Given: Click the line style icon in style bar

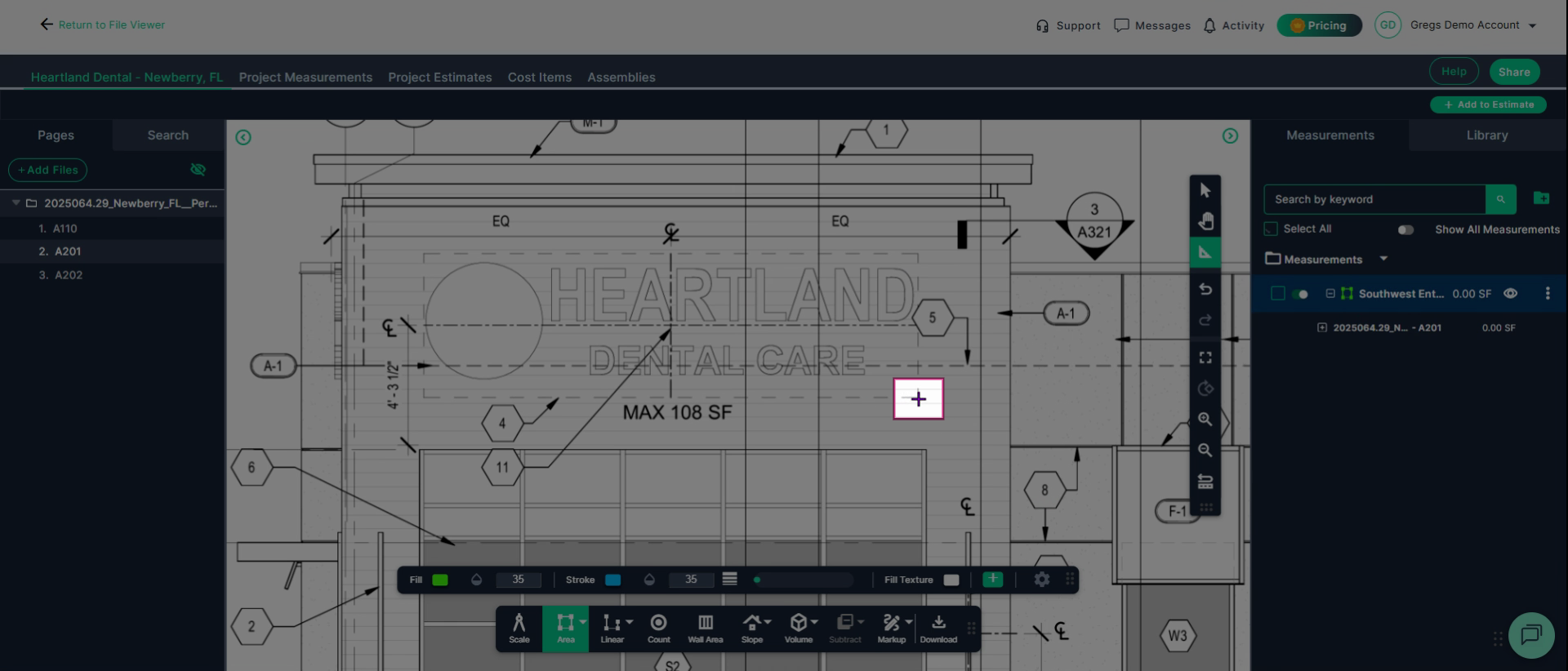Looking at the screenshot, I should [x=730, y=579].
